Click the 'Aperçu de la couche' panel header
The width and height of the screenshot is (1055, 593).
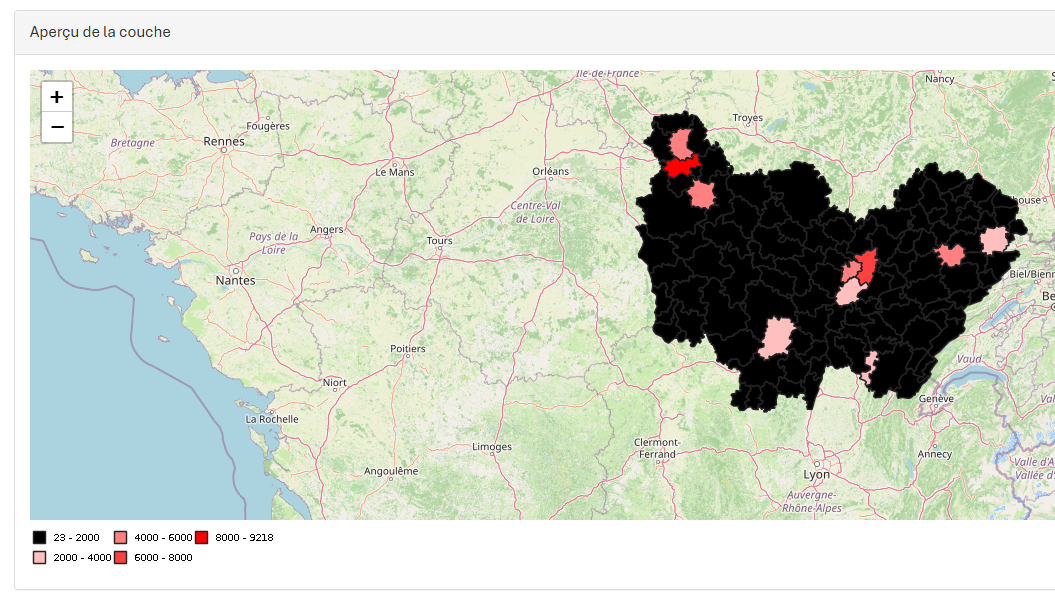pos(100,32)
